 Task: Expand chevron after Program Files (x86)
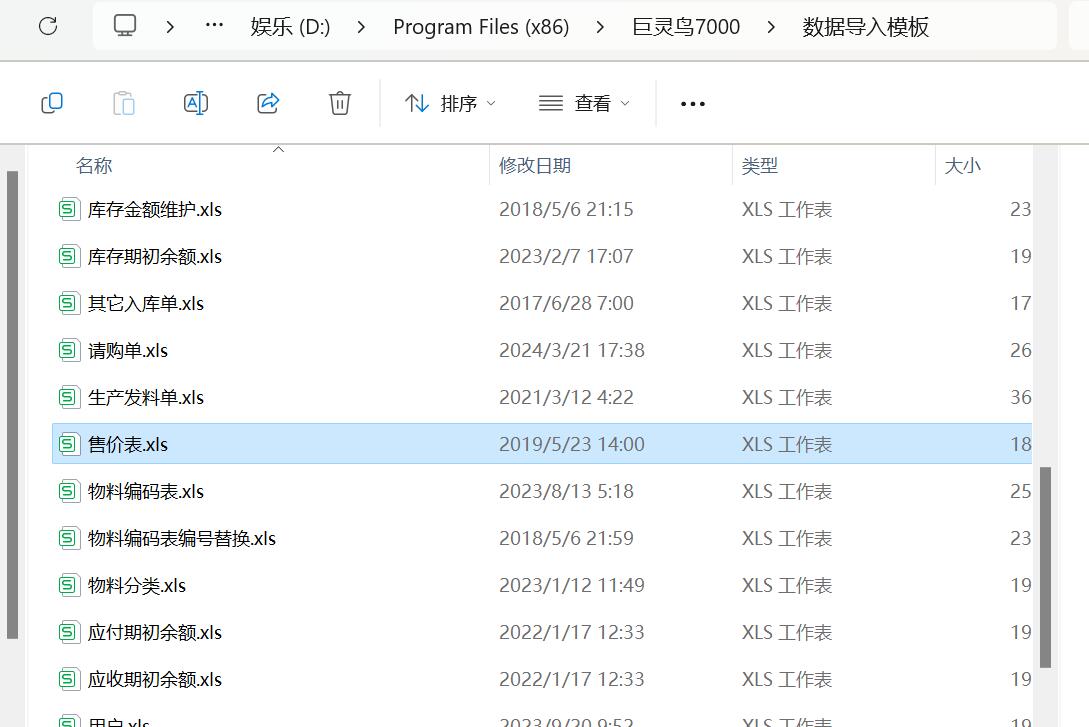[600, 27]
